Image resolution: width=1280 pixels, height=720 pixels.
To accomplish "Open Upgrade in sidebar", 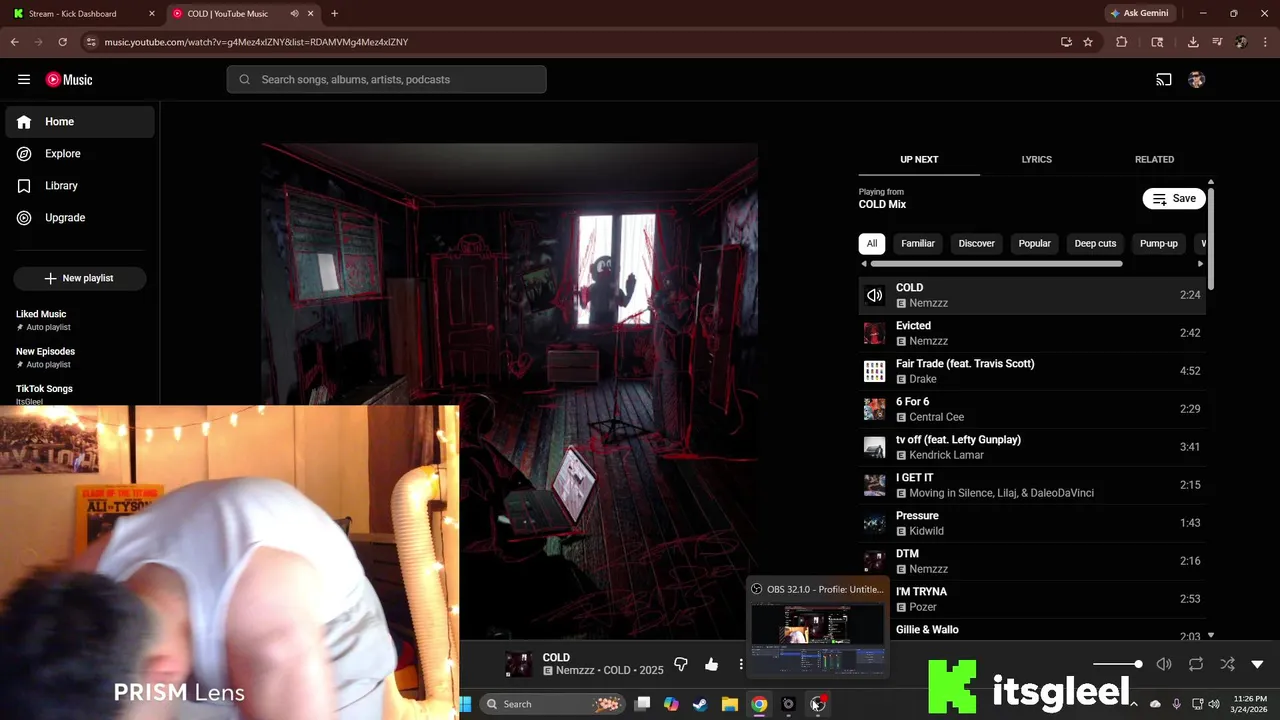I will (80, 218).
